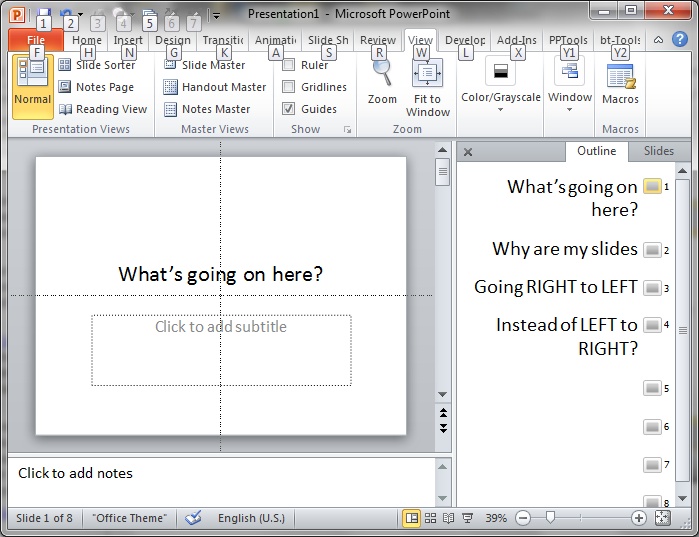Open Notes Master view
The image size is (699, 537).
click(207, 109)
